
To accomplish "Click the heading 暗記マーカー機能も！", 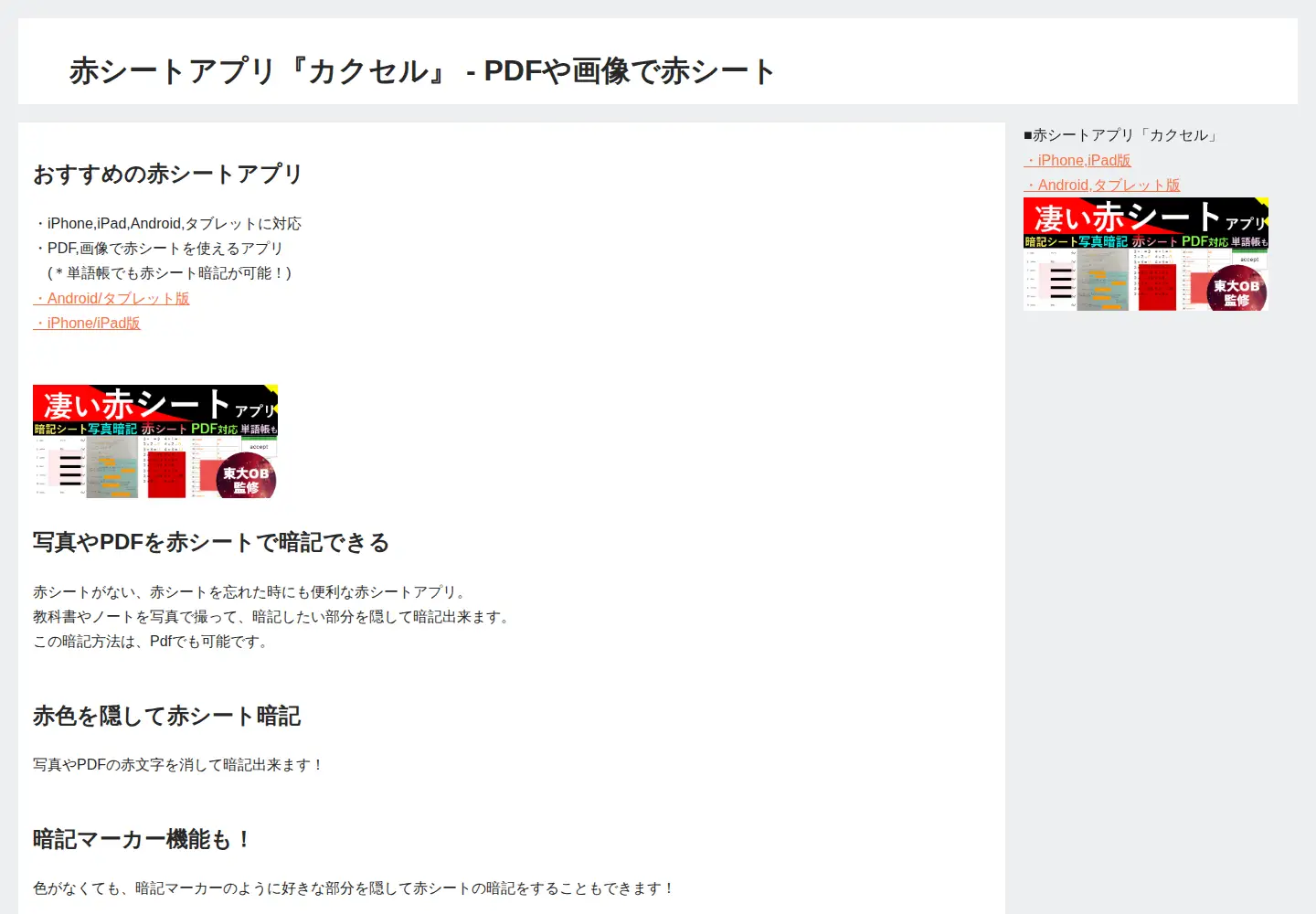I will point(143,839).
